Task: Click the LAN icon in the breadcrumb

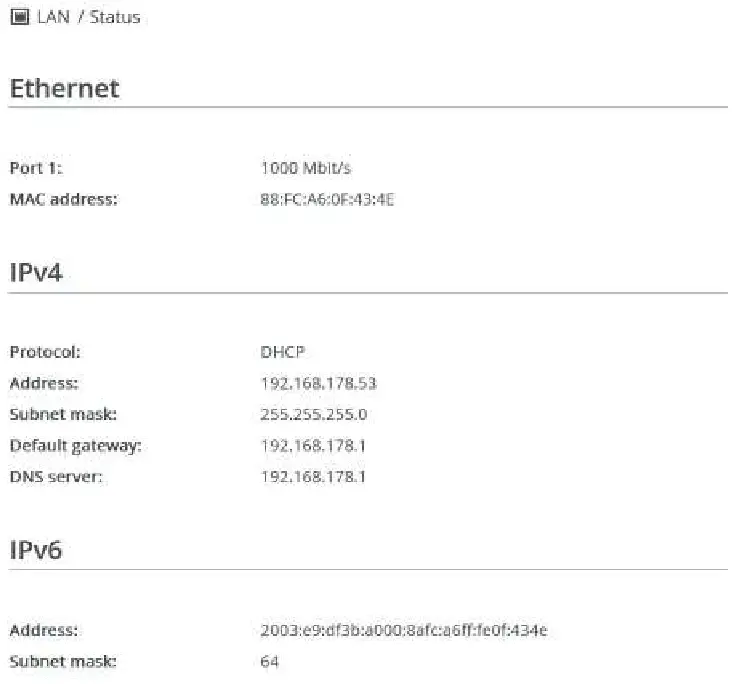Action: [x=19, y=17]
